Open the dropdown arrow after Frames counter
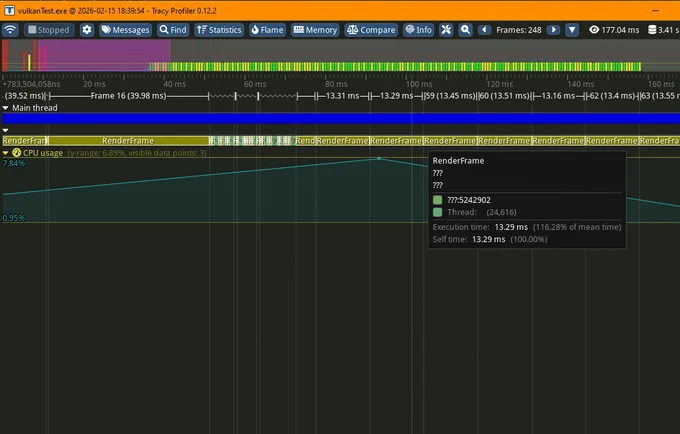This screenshot has height=434, width=680. coord(572,29)
